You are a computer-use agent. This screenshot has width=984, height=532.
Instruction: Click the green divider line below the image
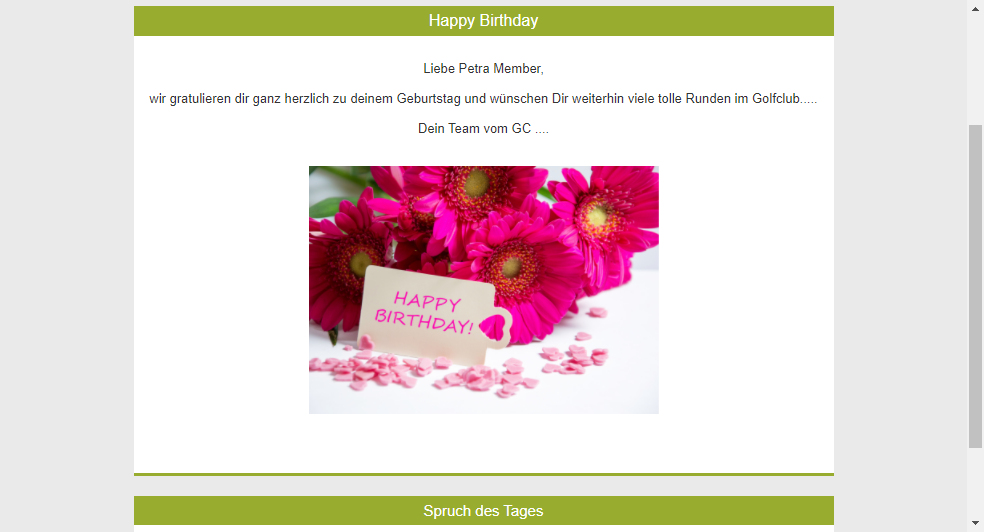pos(483,474)
